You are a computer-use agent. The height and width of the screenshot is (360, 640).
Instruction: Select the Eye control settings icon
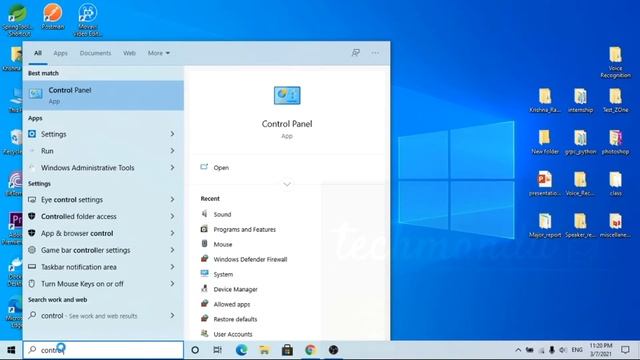(32, 200)
